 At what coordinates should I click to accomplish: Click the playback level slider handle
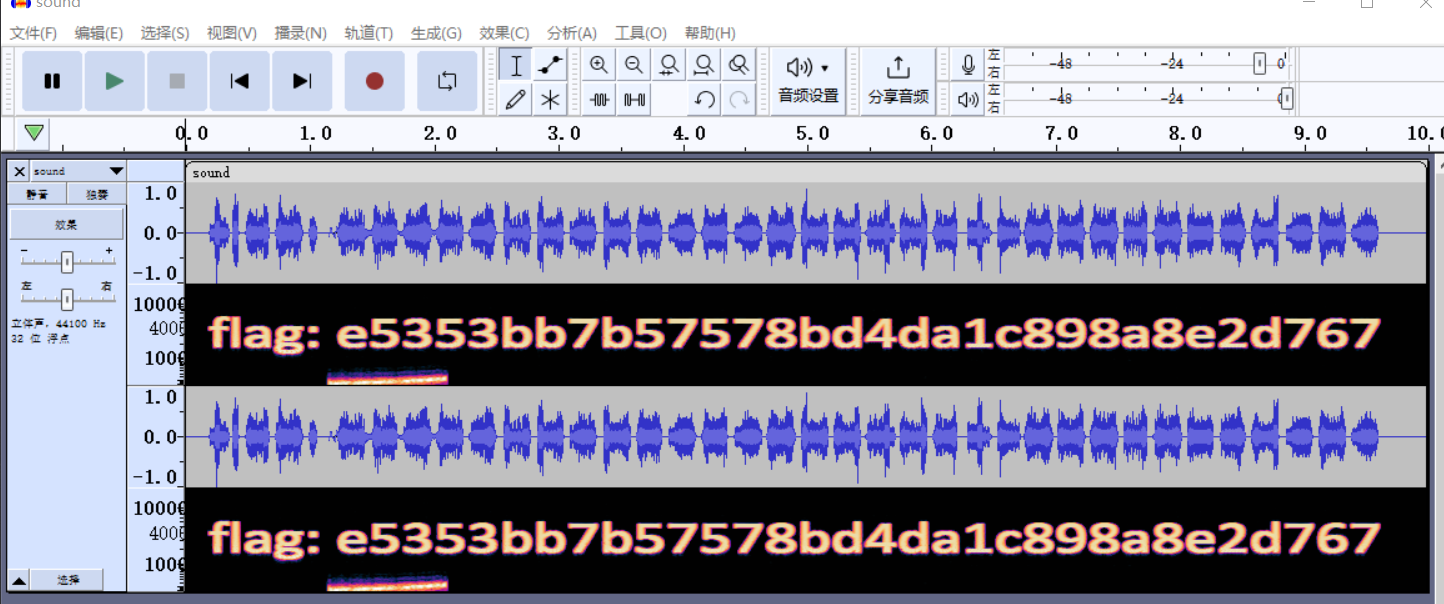point(1286,98)
